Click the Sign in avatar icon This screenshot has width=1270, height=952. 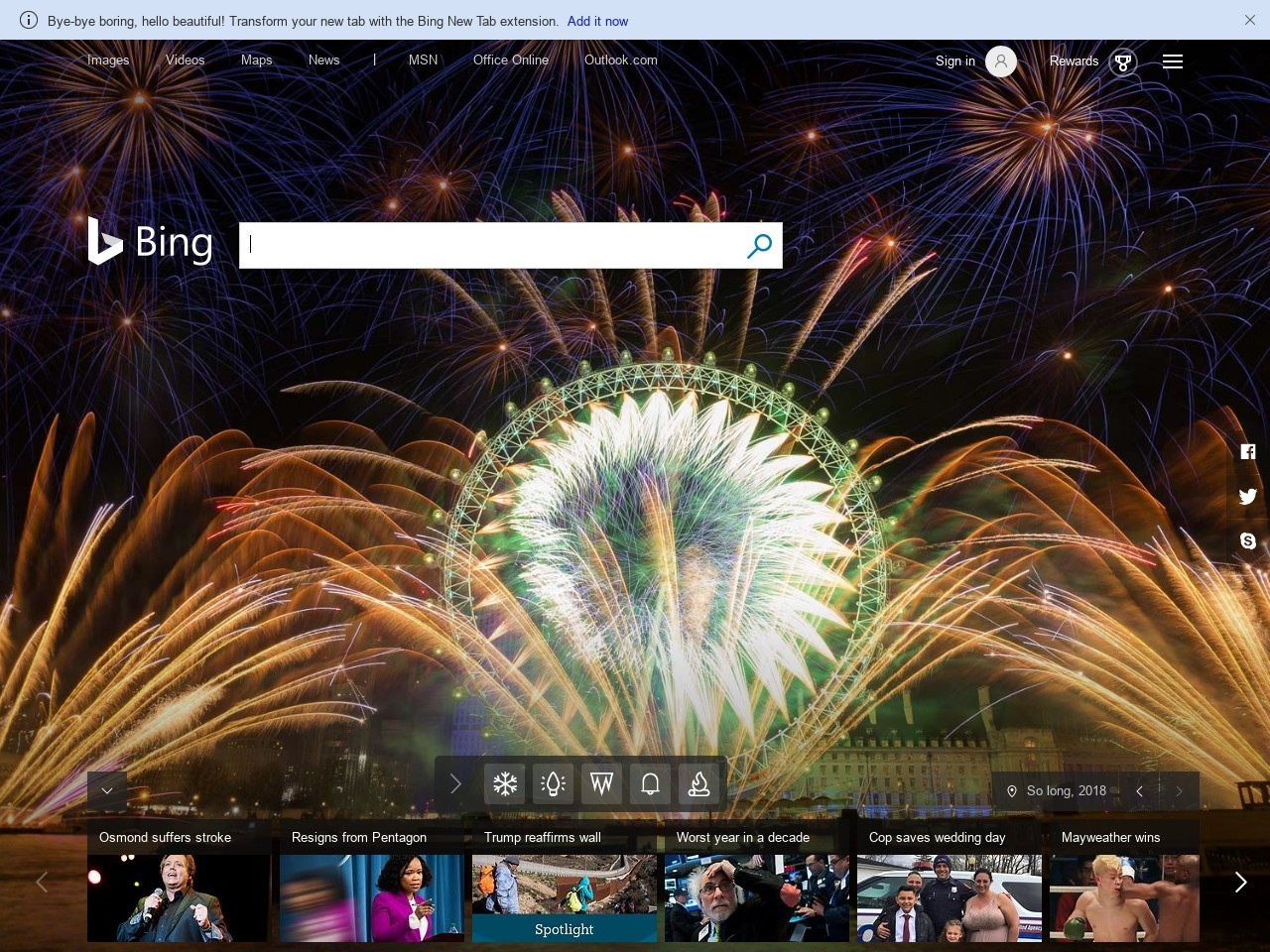coord(1001,61)
